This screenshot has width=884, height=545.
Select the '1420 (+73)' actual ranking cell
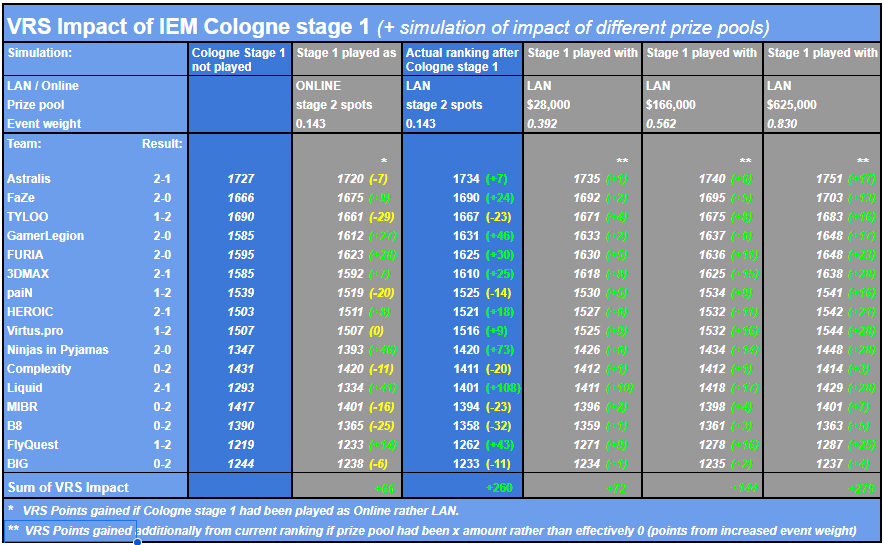(x=483, y=350)
